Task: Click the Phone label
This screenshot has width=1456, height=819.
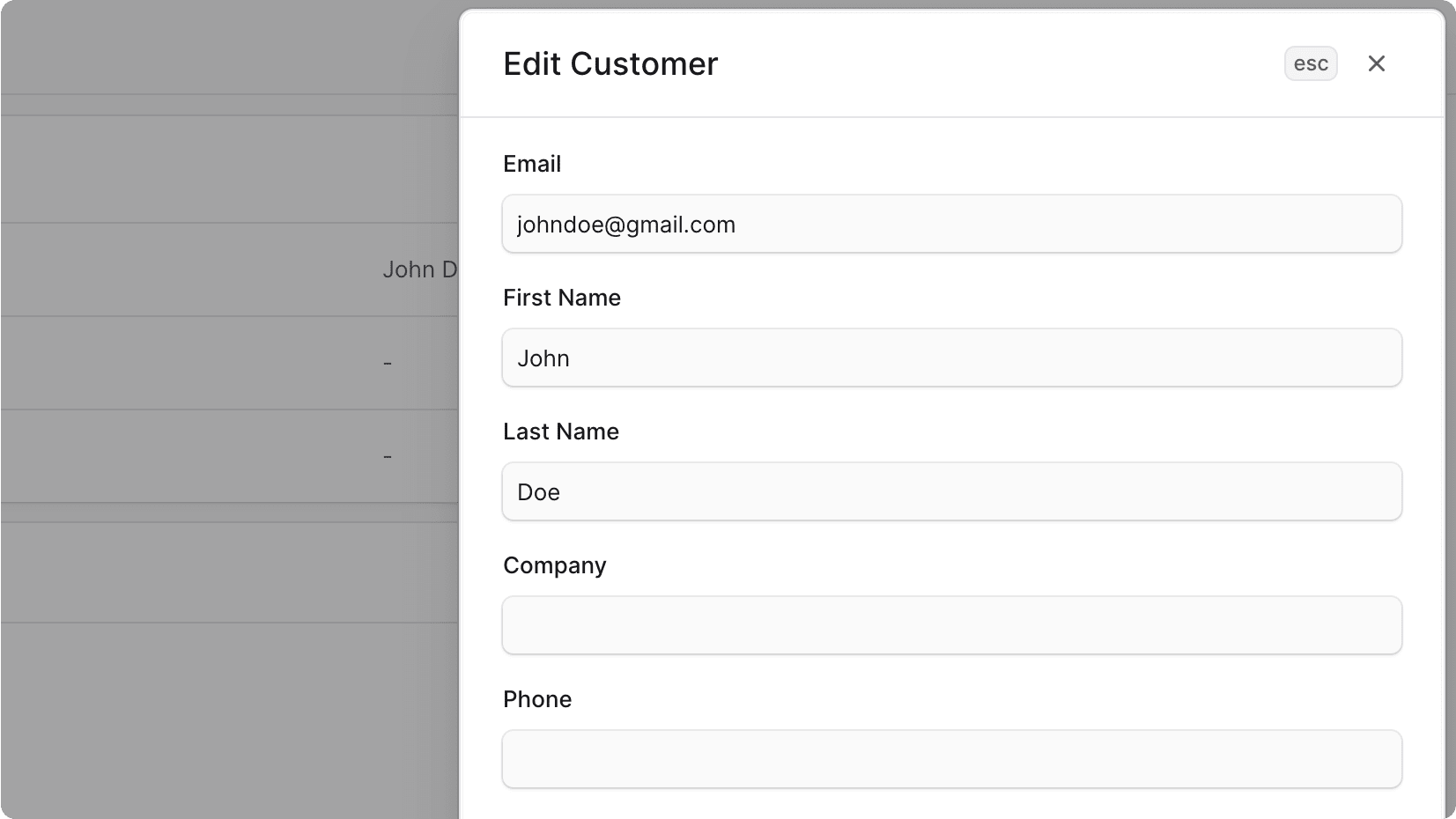Action: [537, 698]
